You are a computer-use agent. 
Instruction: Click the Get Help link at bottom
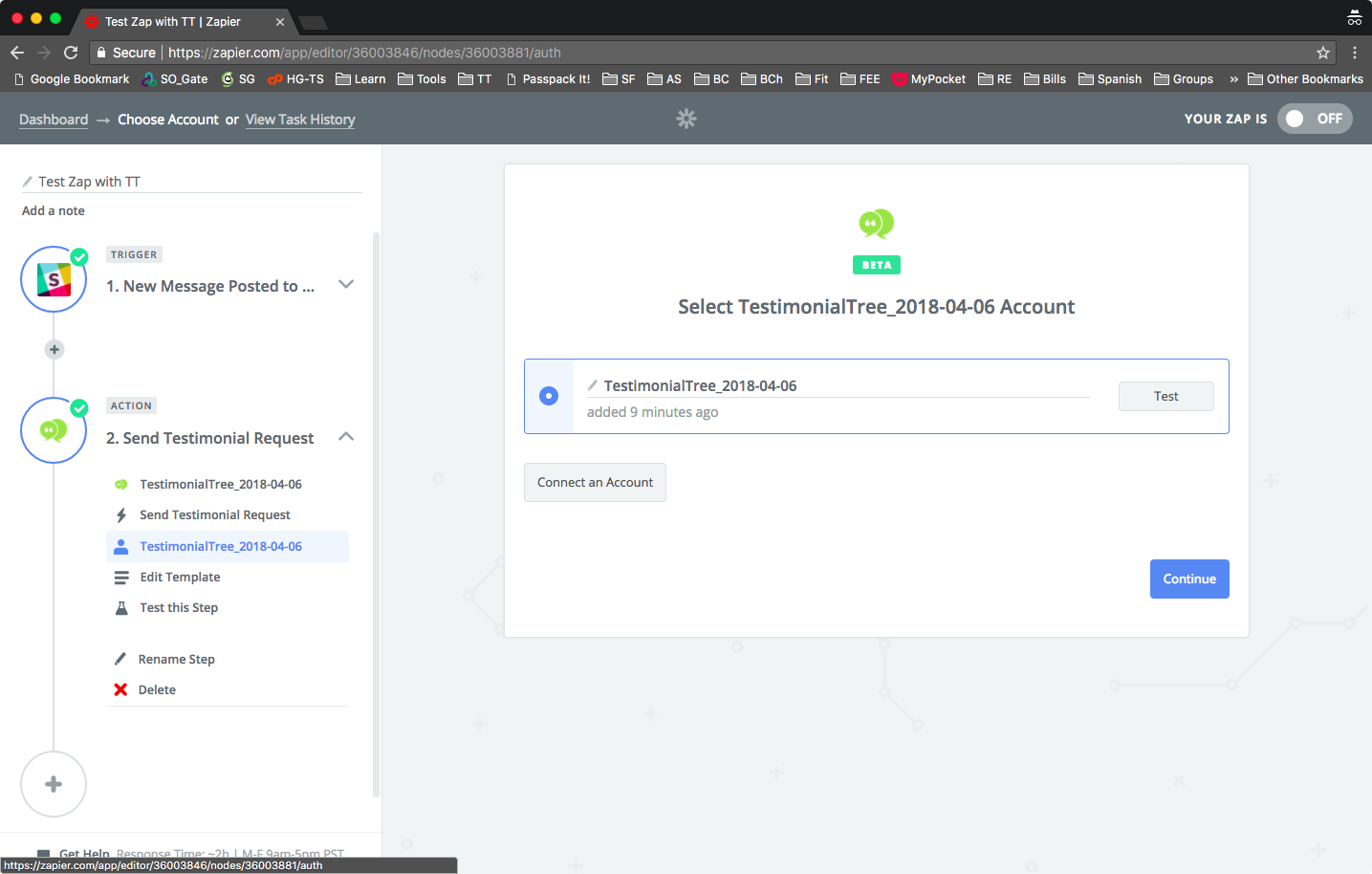pos(84,853)
